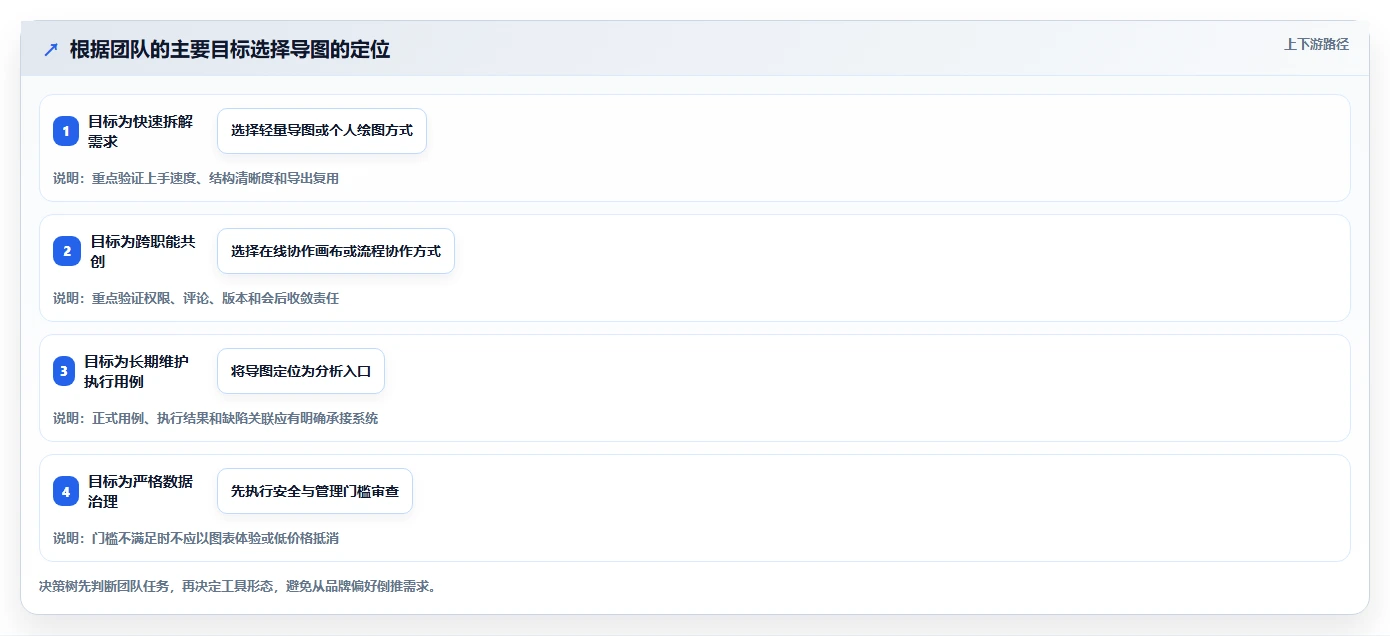
Task: Choose 将导图定位为分析入口 option
Action: click(301, 371)
